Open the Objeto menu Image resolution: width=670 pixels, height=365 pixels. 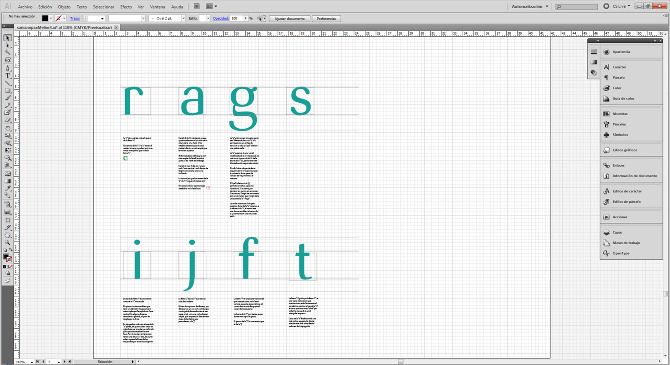[64, 7]
